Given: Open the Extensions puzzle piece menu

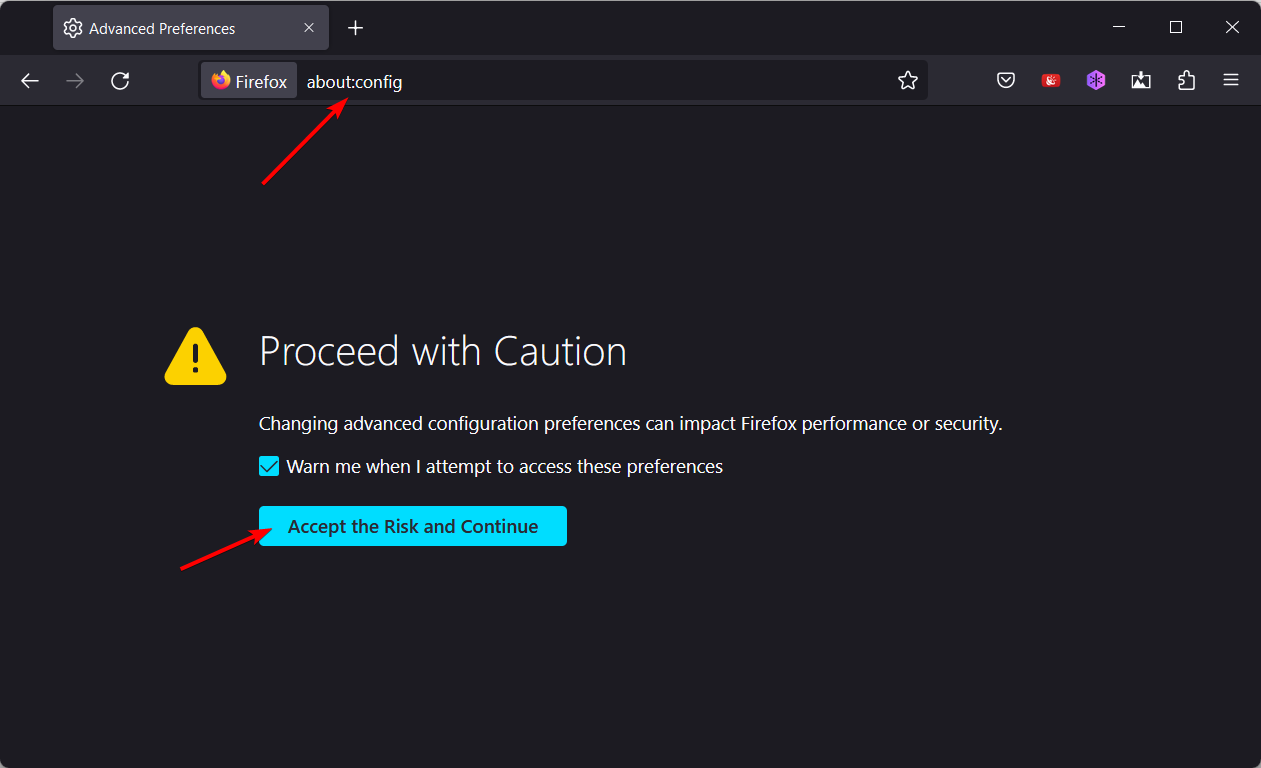Looking at the screenshot, I should click(x=1186, y=81).
